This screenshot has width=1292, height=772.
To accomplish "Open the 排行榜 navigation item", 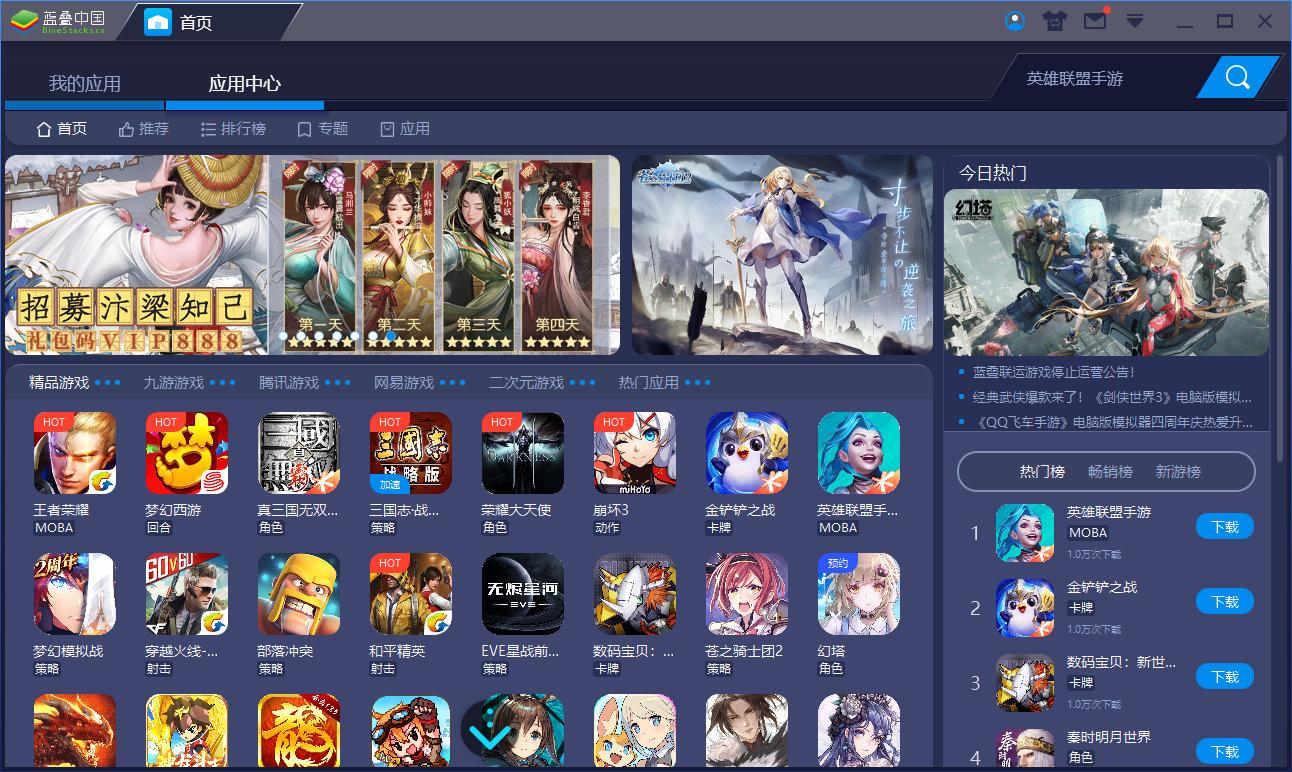I will [x=233, y=129].
